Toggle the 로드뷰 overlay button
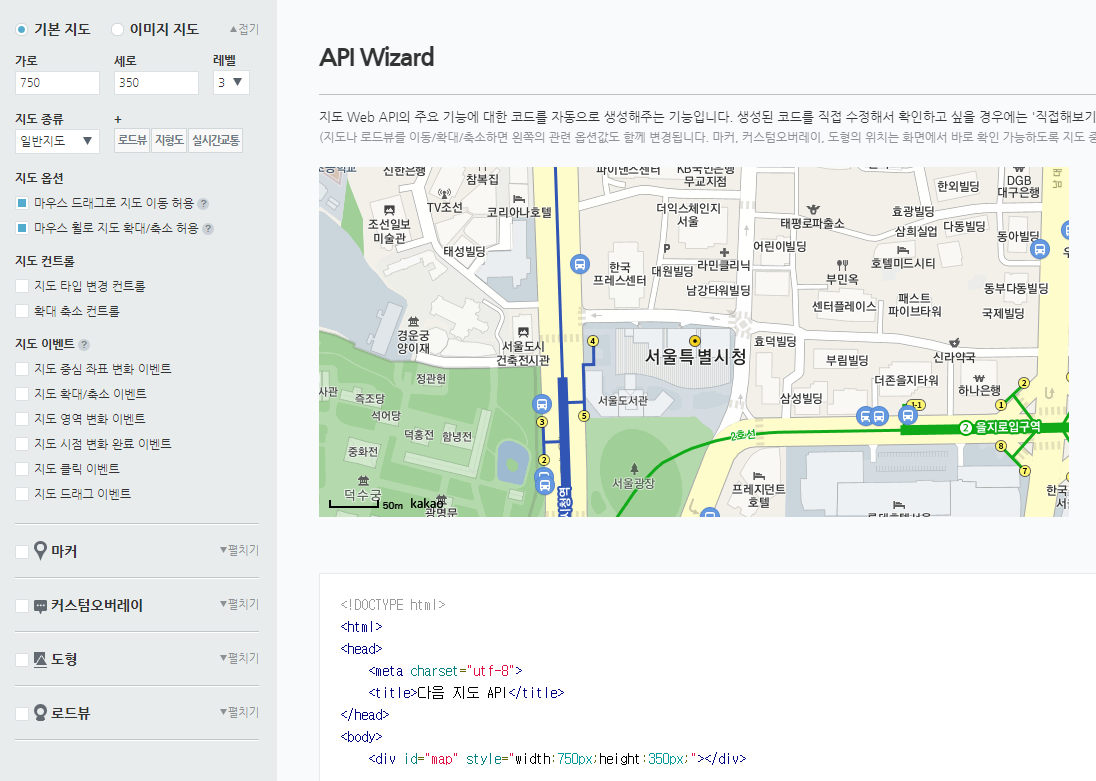1096x781 pixels. tap(132, 140)
